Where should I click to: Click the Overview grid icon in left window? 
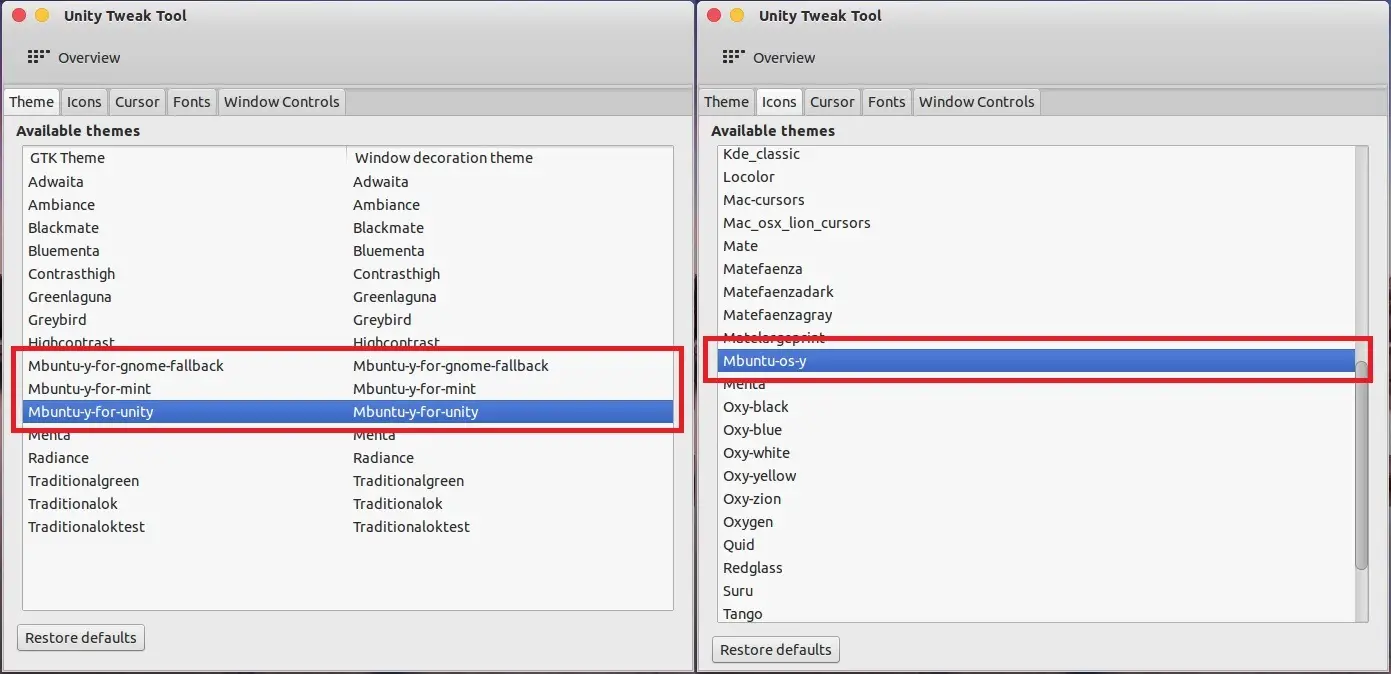(38, 57)
